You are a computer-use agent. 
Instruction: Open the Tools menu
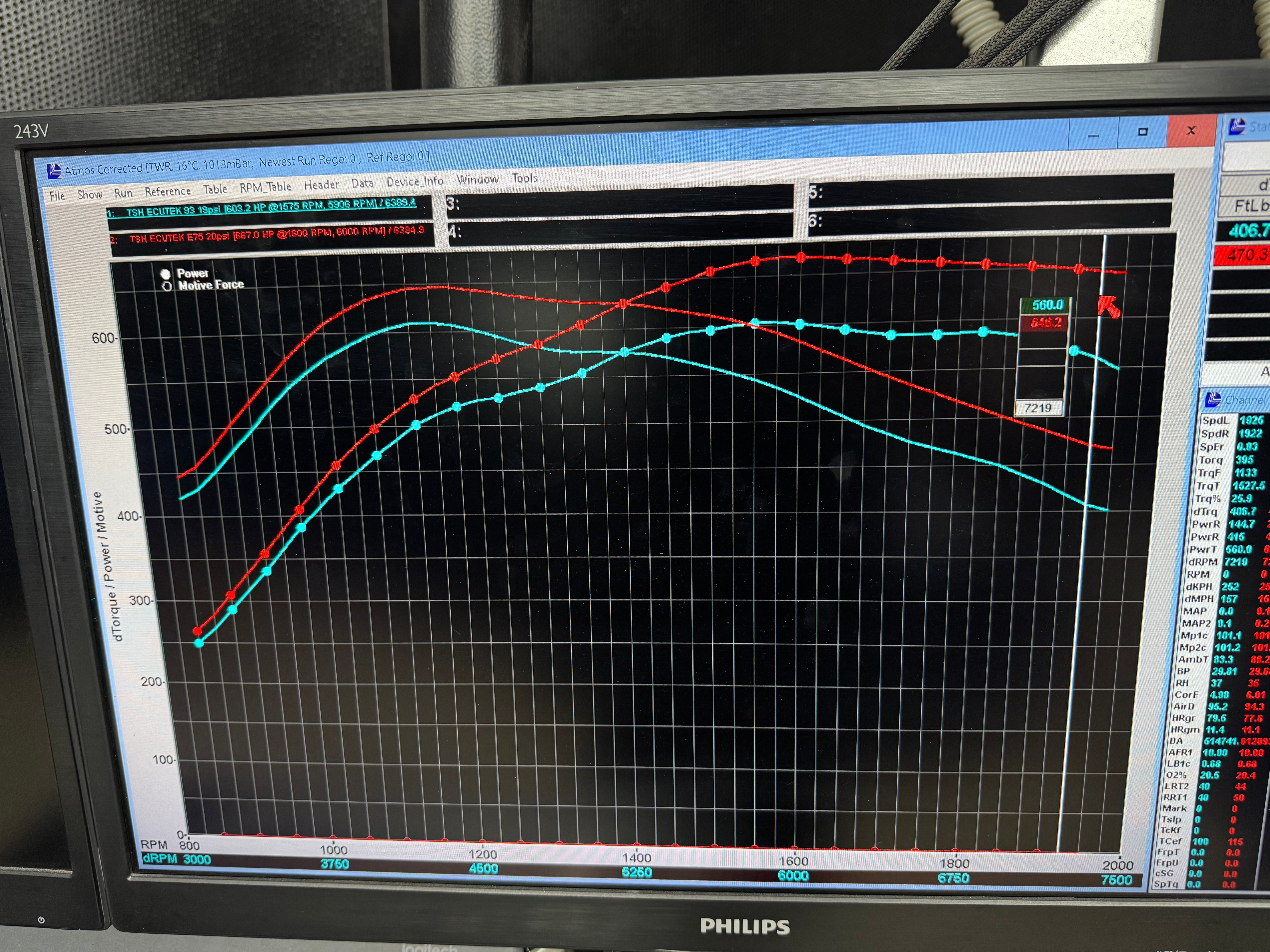click(525, 178)
